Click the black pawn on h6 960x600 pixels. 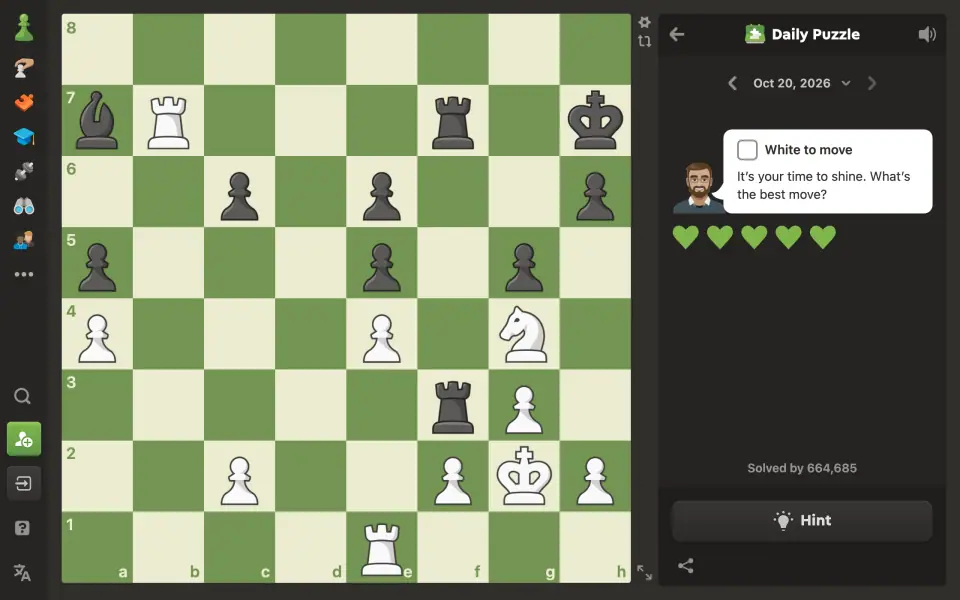[595, 197]
